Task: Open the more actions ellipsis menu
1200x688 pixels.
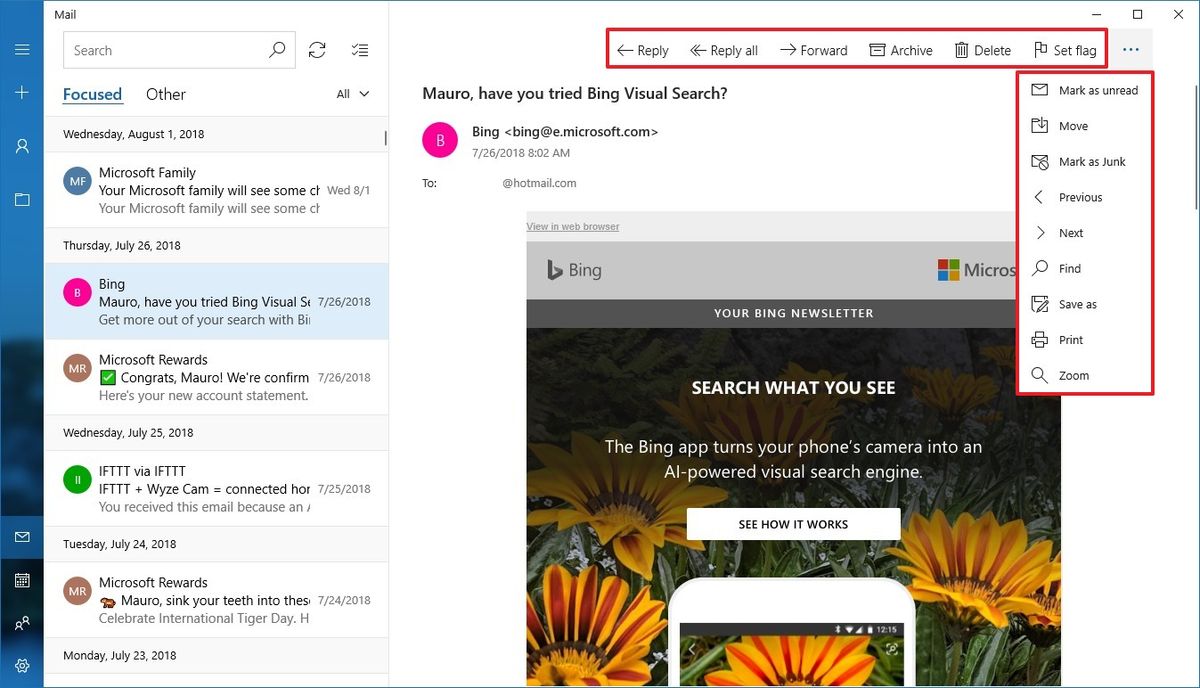Action: [1131, 49]
